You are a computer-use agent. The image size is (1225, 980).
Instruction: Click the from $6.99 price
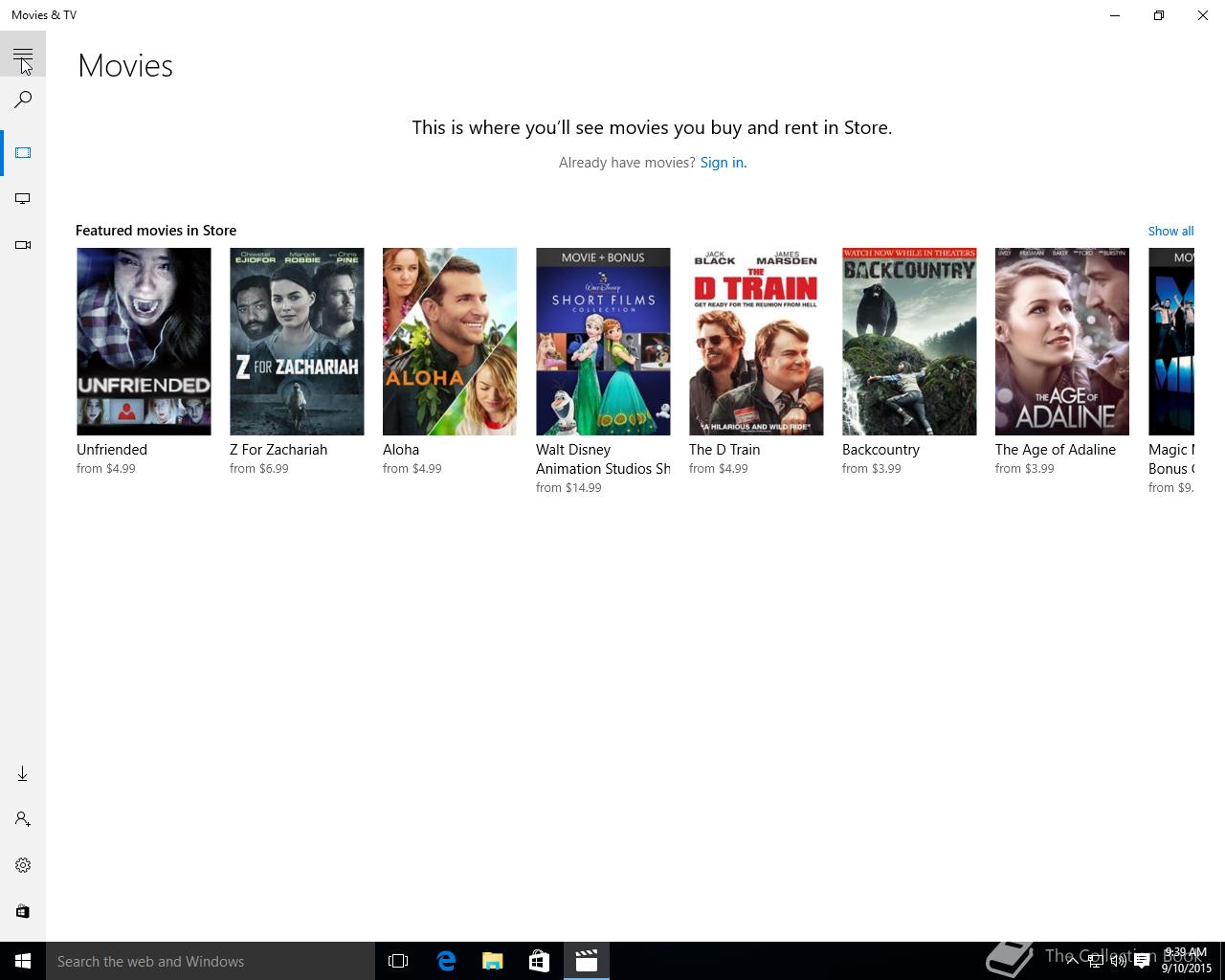pos(259,469)
